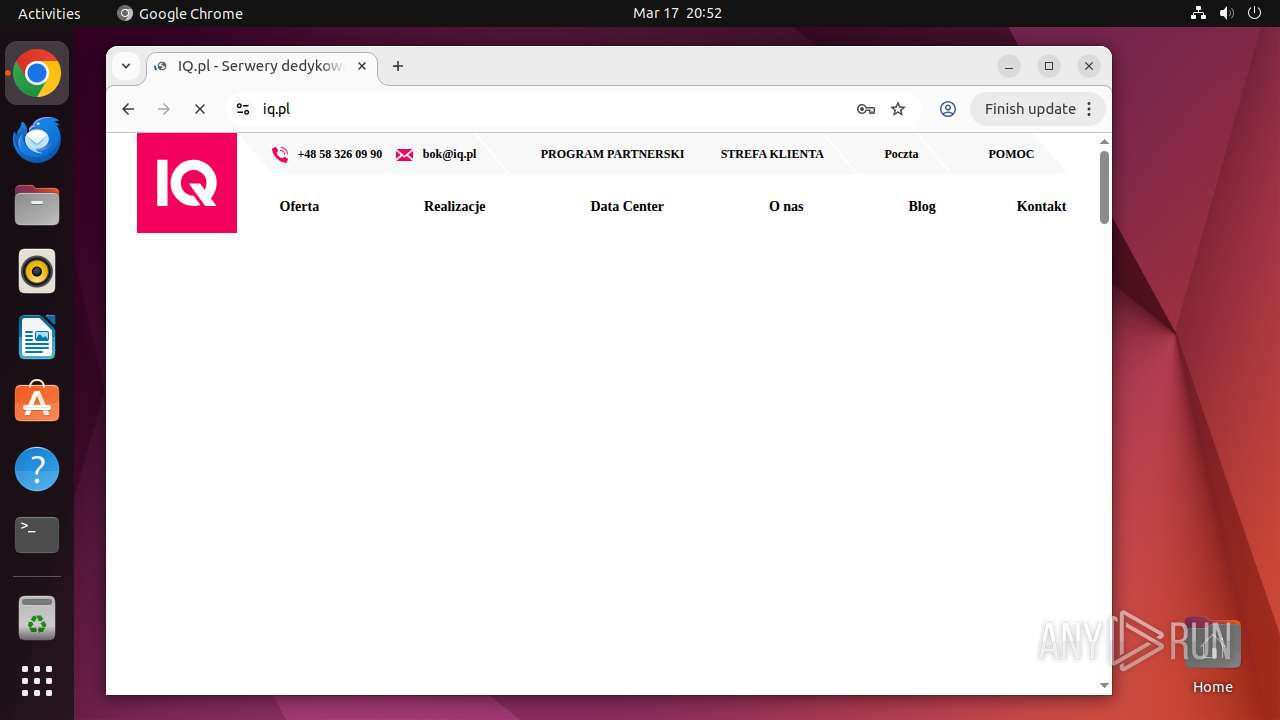Expand the tab search dropdown arrow
Screen dimensions: 1280x720
coord(126,66)
